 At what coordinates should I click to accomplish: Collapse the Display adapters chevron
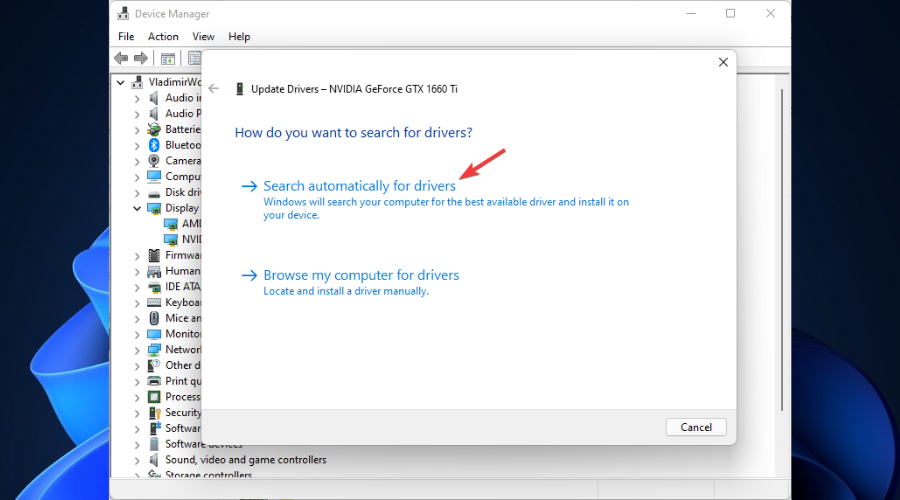[137, 208]
